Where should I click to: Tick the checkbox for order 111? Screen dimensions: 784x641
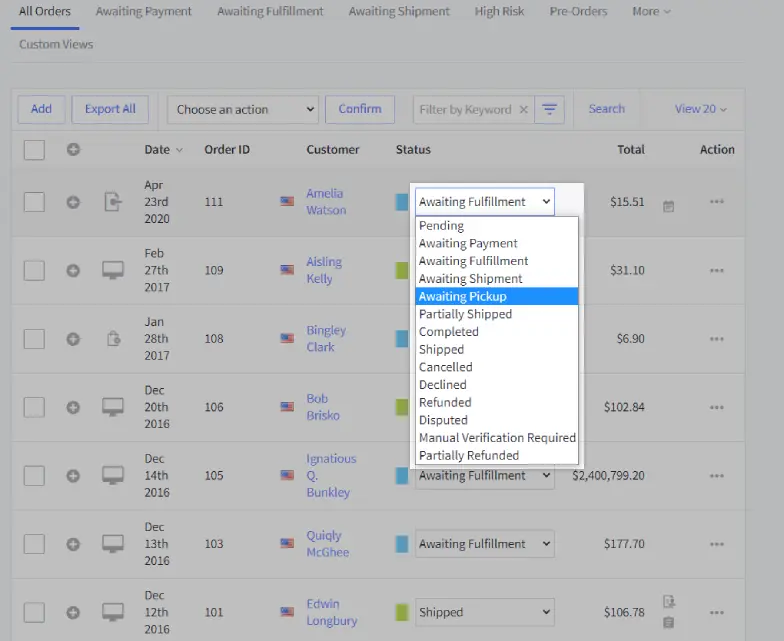[34, 202]
